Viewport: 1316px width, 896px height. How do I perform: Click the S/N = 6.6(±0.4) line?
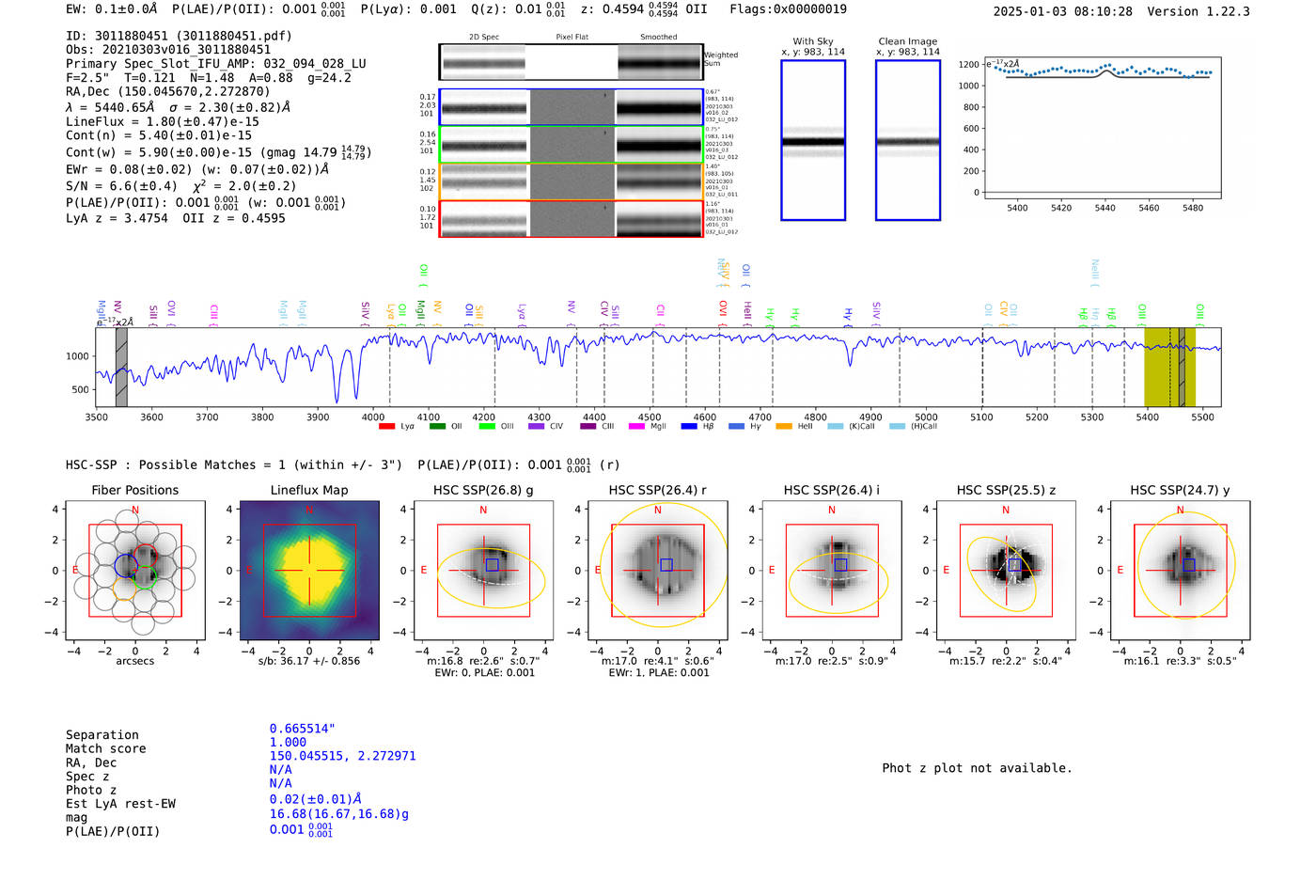181,185
